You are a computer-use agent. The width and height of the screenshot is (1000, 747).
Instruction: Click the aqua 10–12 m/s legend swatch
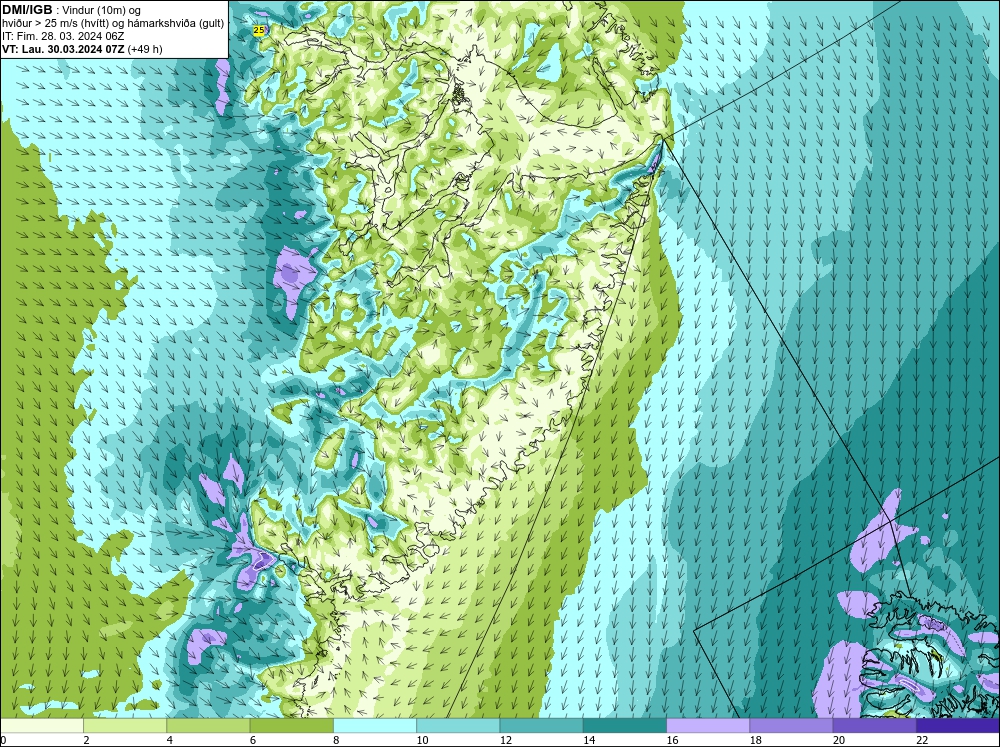(458, 726)
